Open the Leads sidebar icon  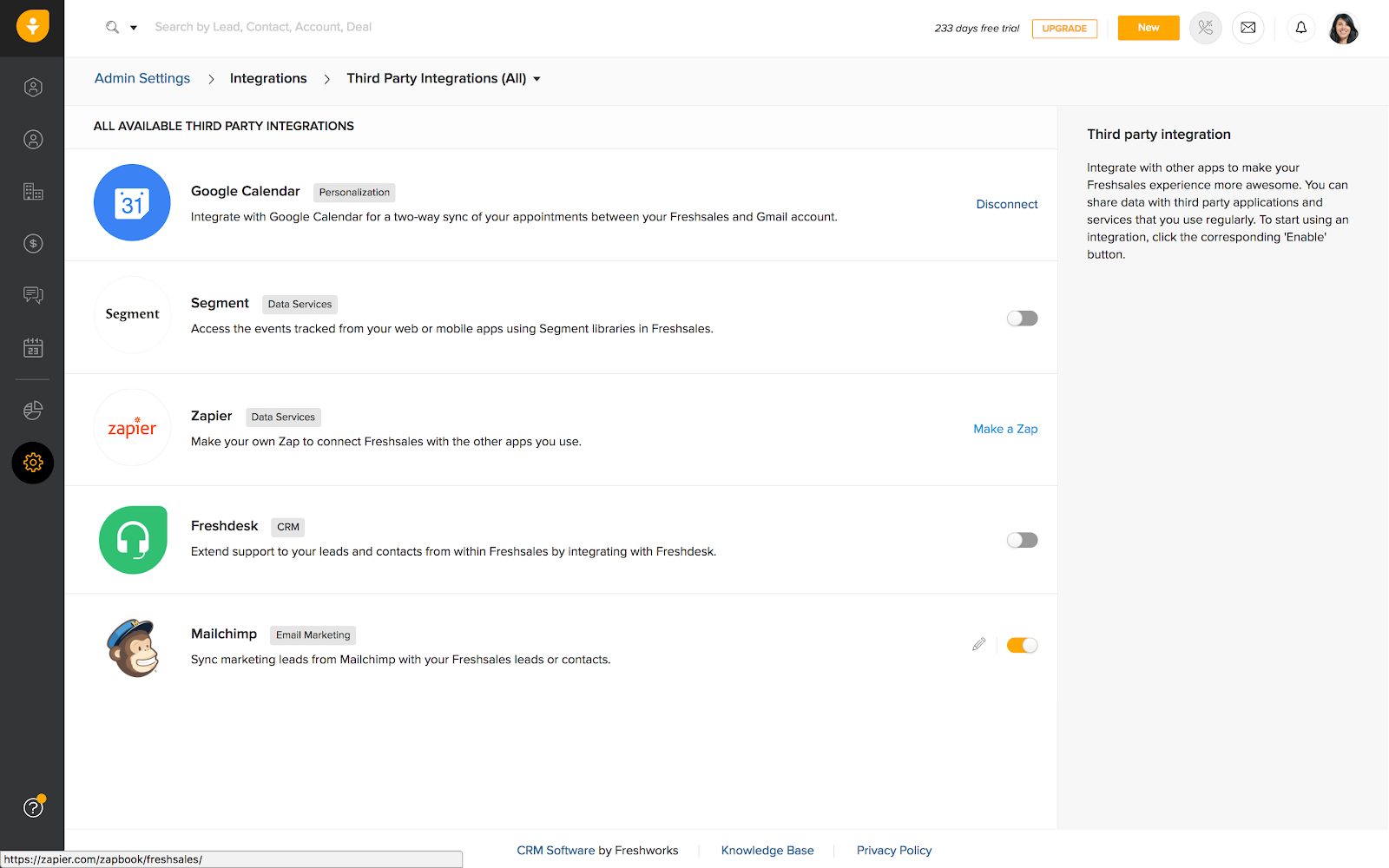click(x=33, y=88)
